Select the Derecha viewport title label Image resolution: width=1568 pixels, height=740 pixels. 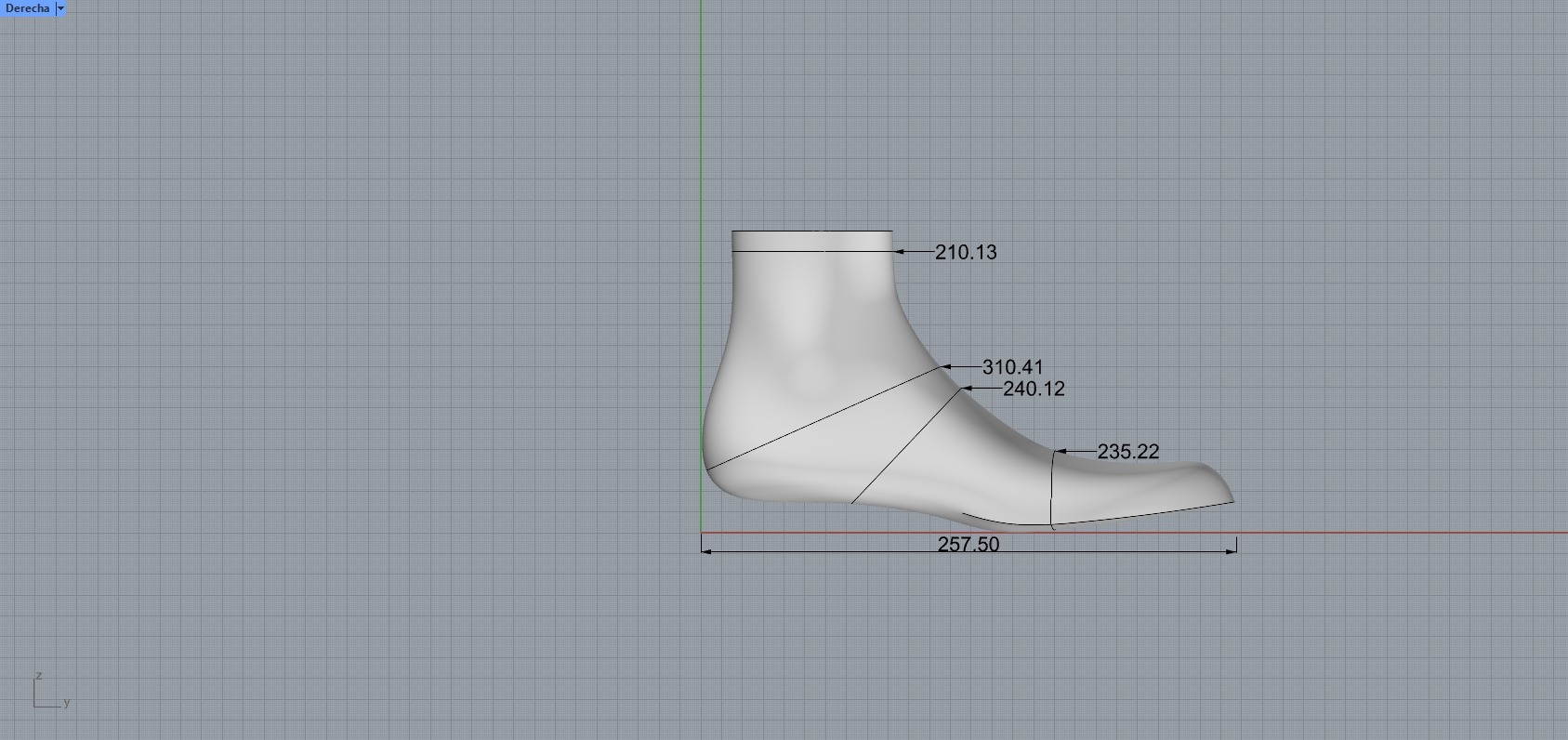click(x=28, y=7)
